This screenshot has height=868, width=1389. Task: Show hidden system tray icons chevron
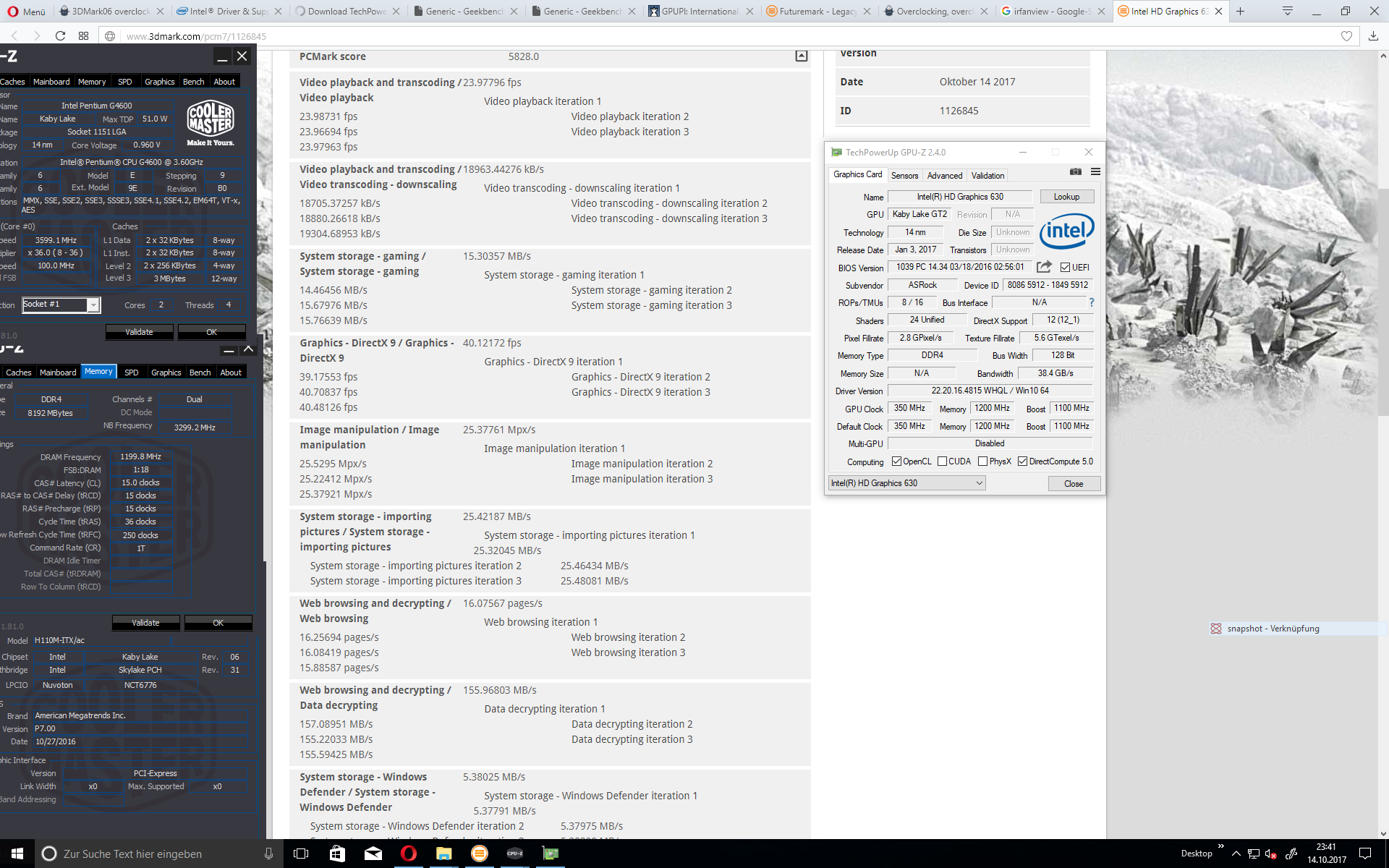tap(1236, 854)
